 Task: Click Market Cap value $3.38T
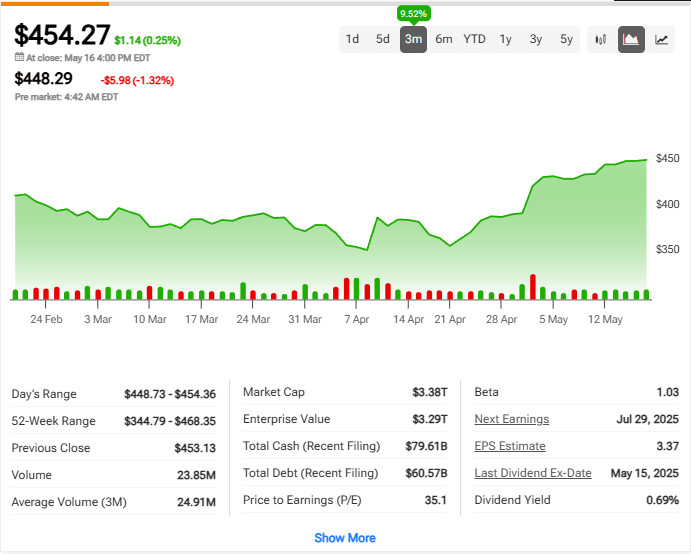click(430, 392)
